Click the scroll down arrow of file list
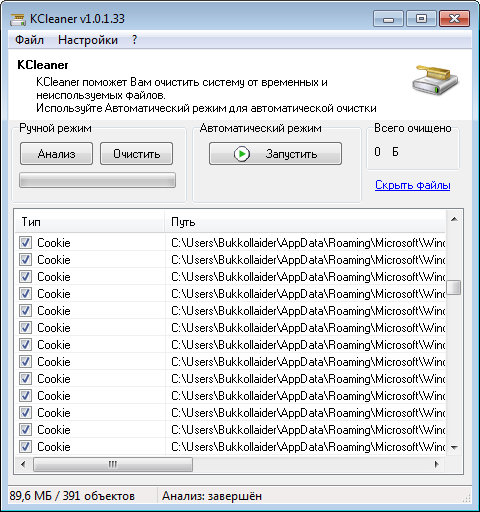This screenshot has width=480, height=512. [x=454, y=447]
